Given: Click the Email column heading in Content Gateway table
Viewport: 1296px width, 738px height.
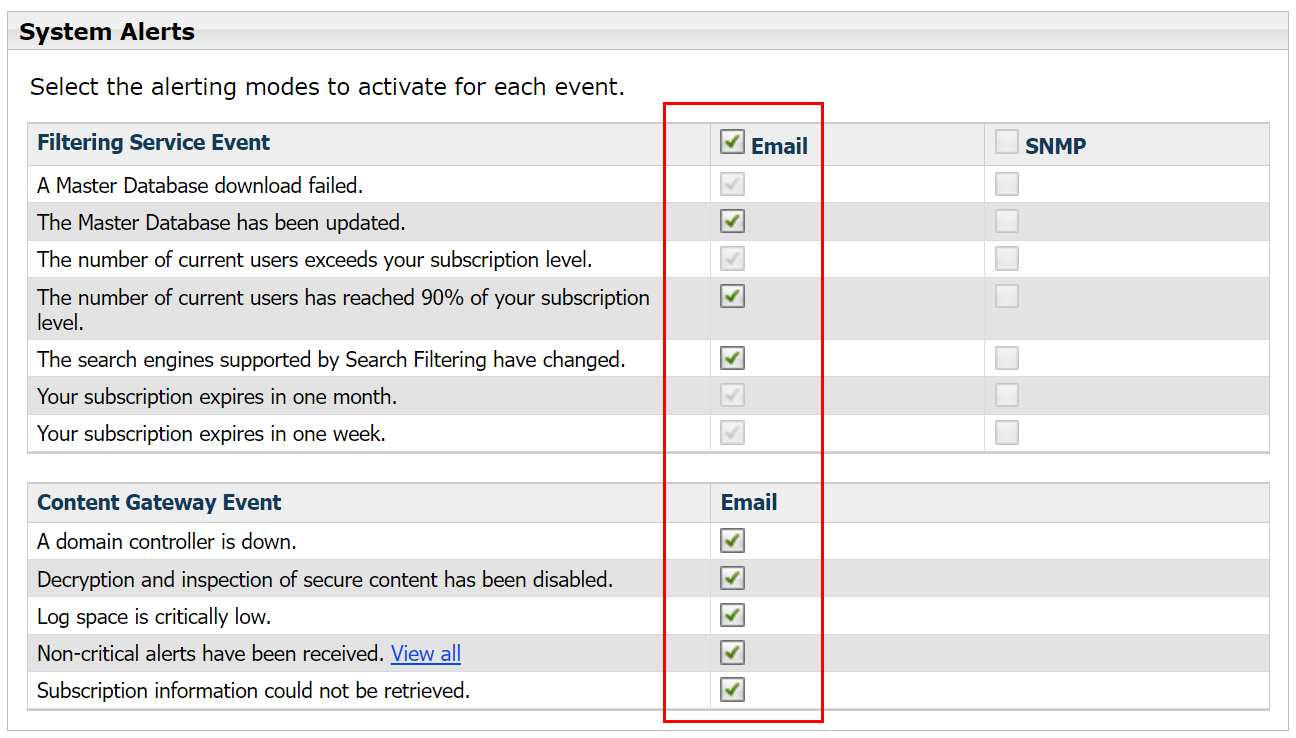Looking at the screenshot, I should [749, 502].
